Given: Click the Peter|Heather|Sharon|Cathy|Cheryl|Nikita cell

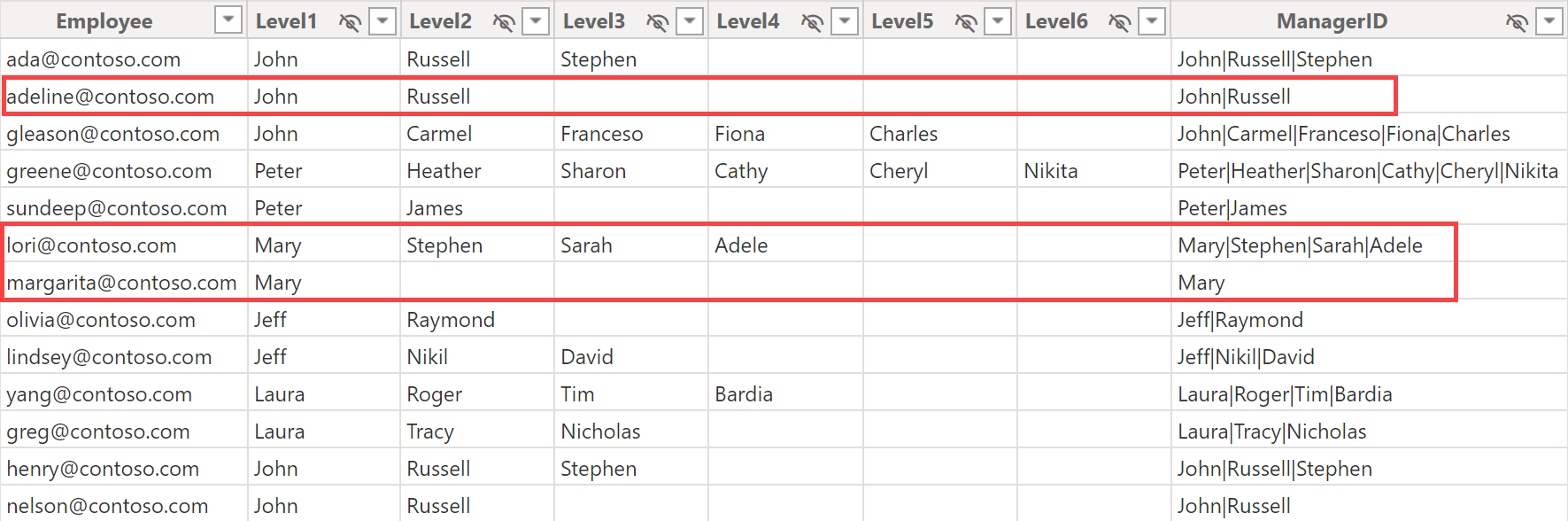Looking at the screenshot, I should (x=1367, y=171).
